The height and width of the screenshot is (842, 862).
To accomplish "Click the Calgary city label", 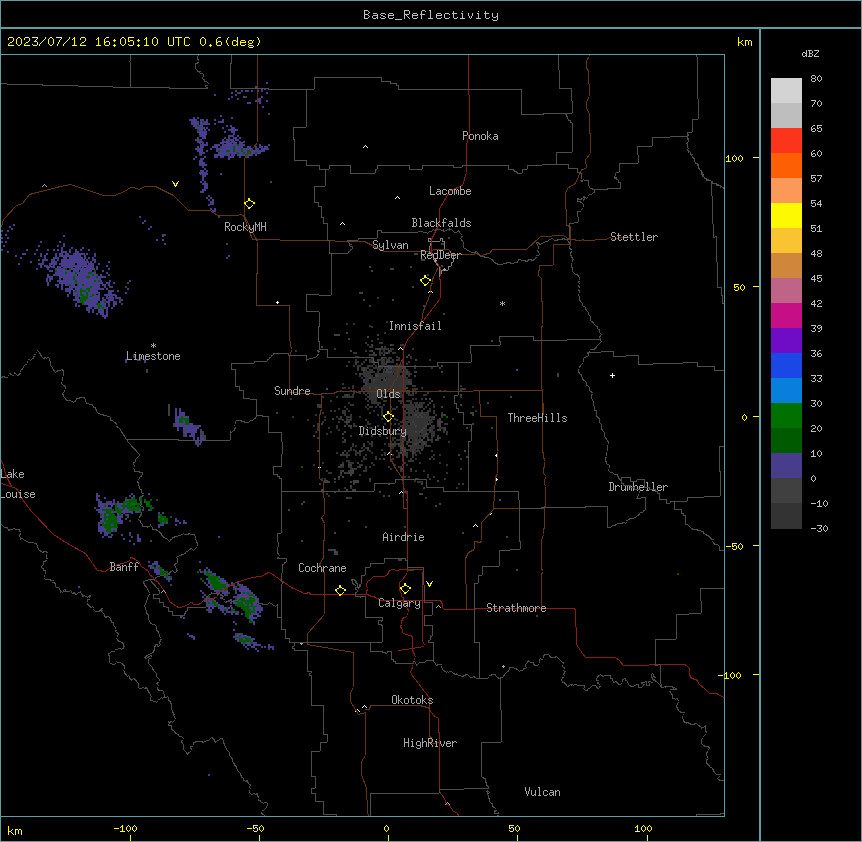I will tap(399, 603).
